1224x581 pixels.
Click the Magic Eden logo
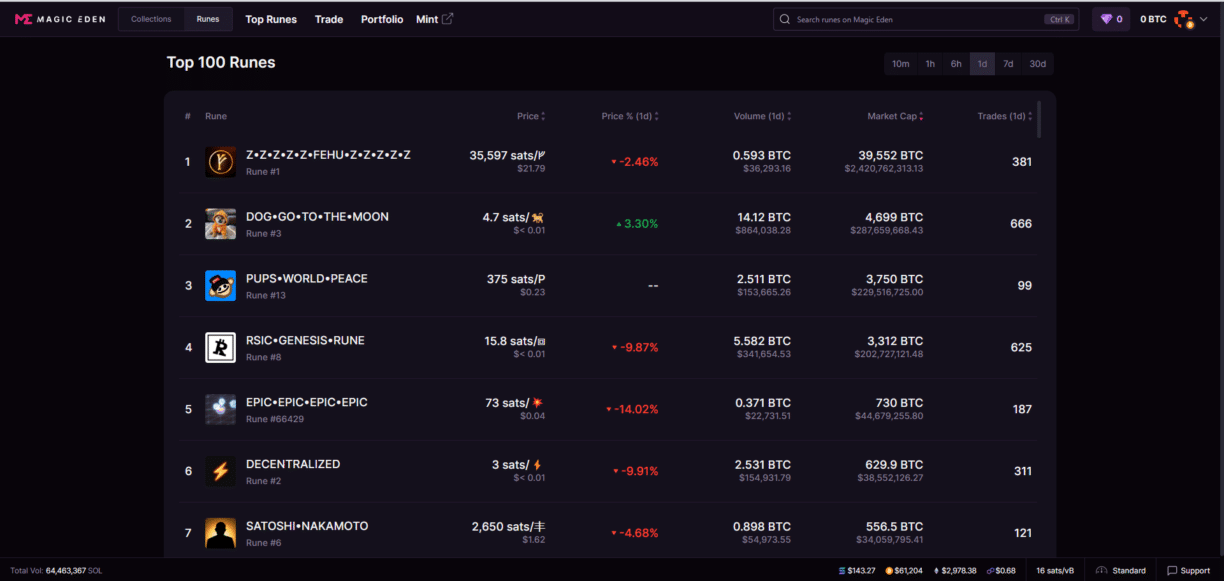59,19
